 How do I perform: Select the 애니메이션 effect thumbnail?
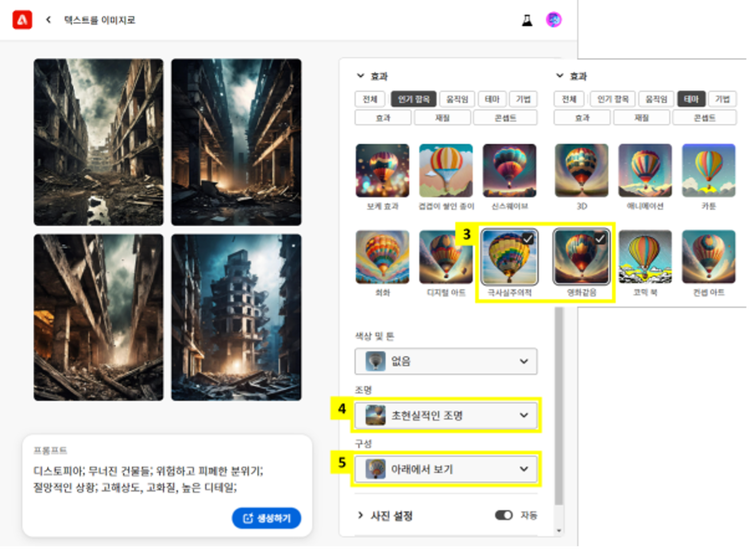[645, 171]
